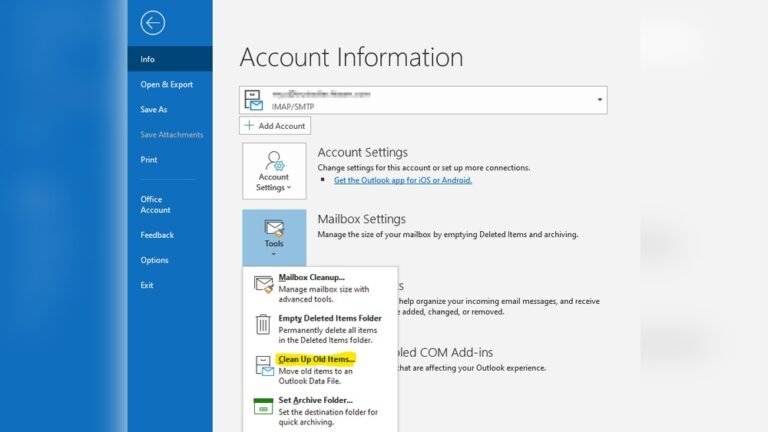768x432 pixels.
Task: Click the Clean Up Old Items archive icon
Action: [x=264, y=366]
